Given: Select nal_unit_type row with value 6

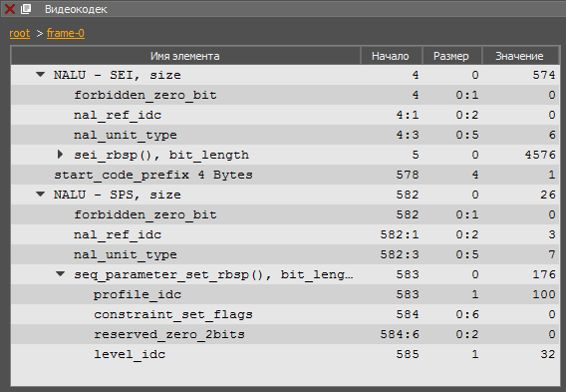Looking at the screenshot, I should (x=285, y=135).
